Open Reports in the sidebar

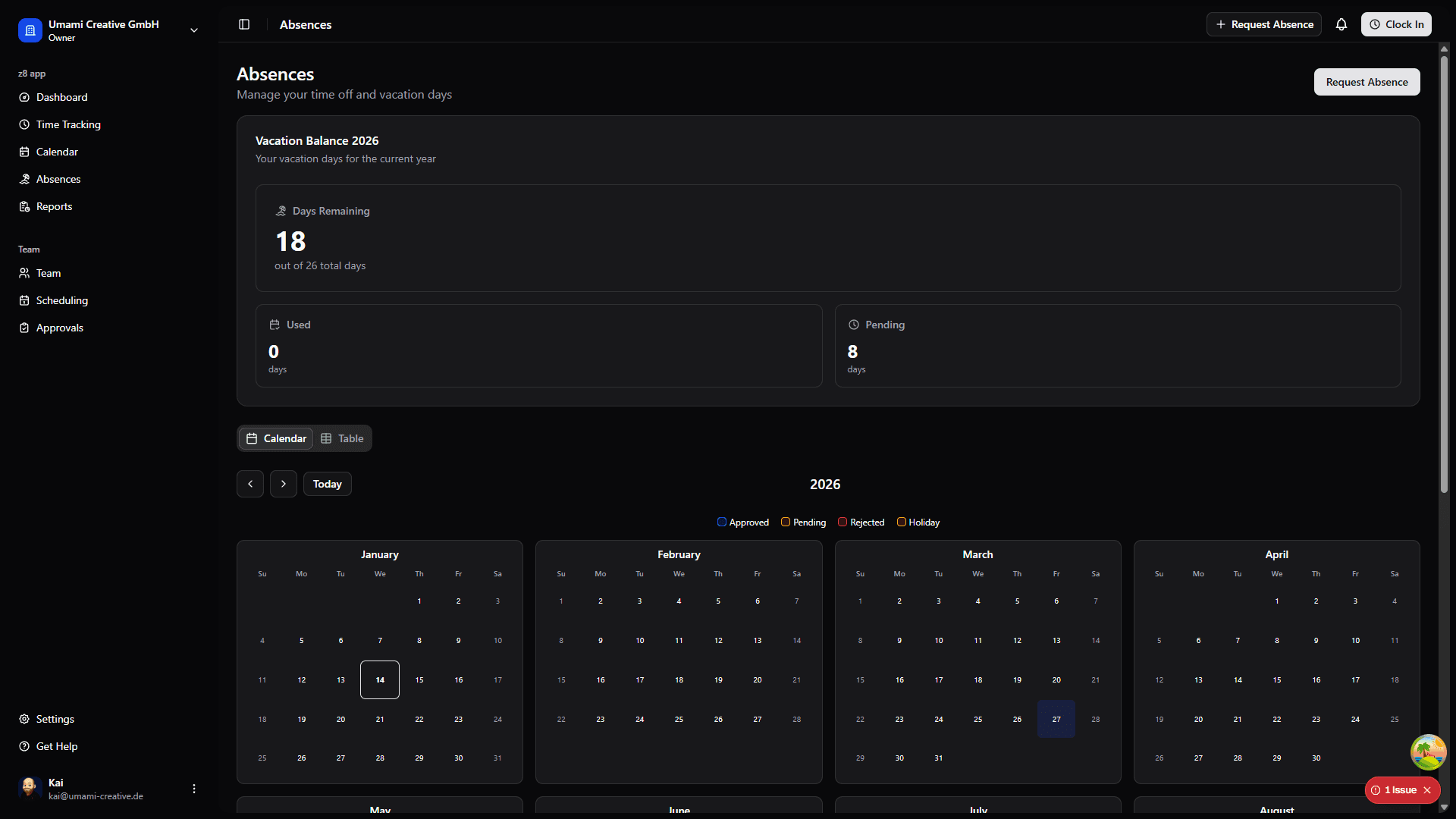coord(54,206)
